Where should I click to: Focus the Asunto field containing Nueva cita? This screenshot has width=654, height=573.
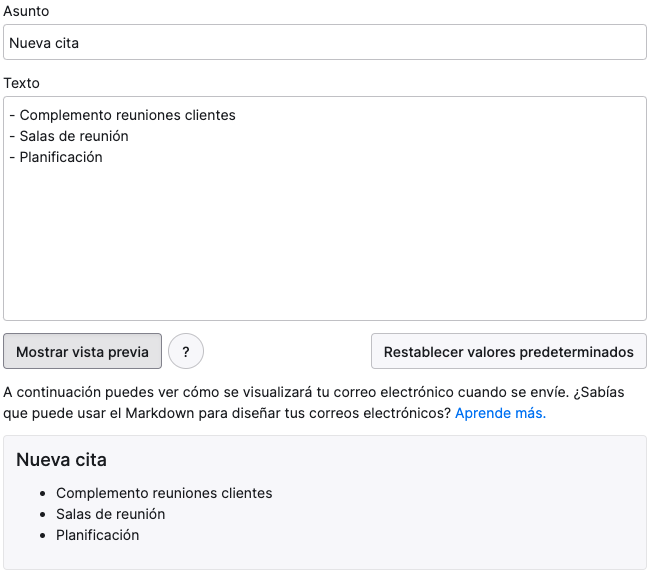point(325,42)
